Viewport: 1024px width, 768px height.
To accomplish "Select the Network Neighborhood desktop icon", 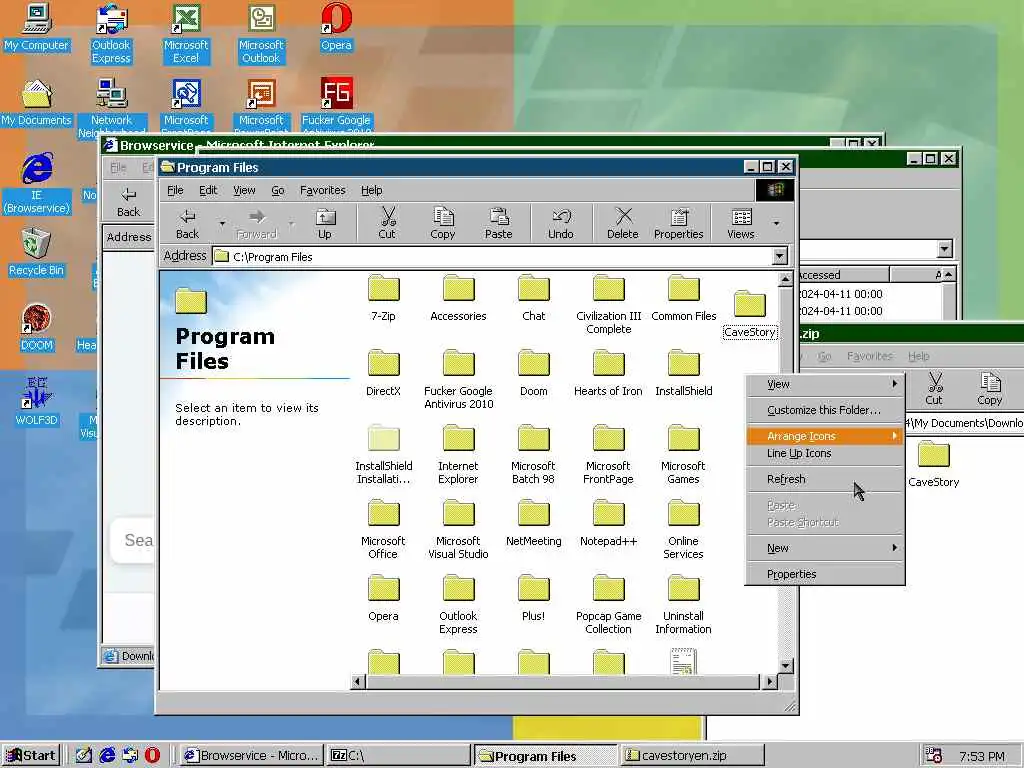I will coord(111,108).
